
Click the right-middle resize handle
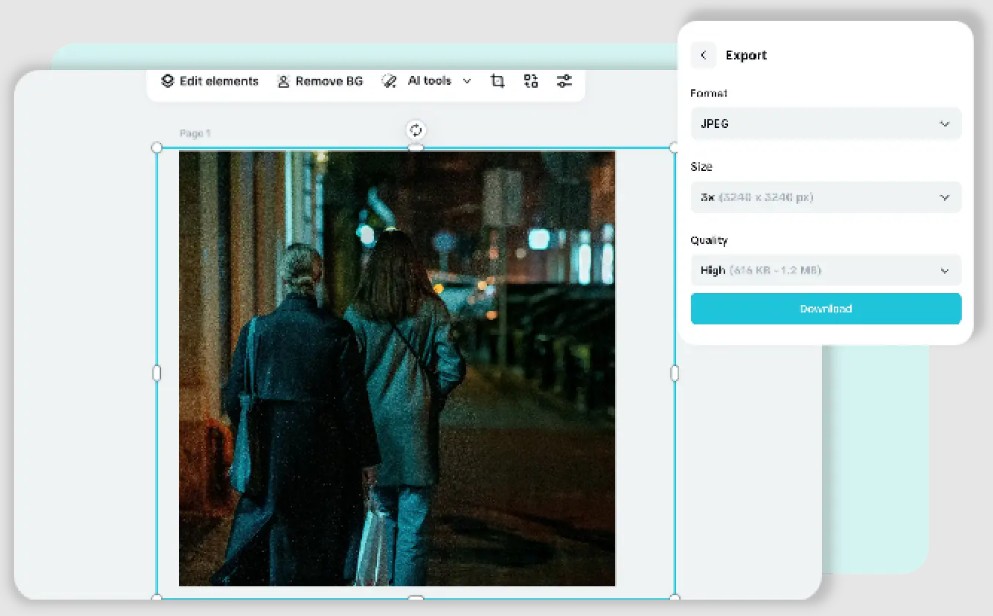pos(674,373)
